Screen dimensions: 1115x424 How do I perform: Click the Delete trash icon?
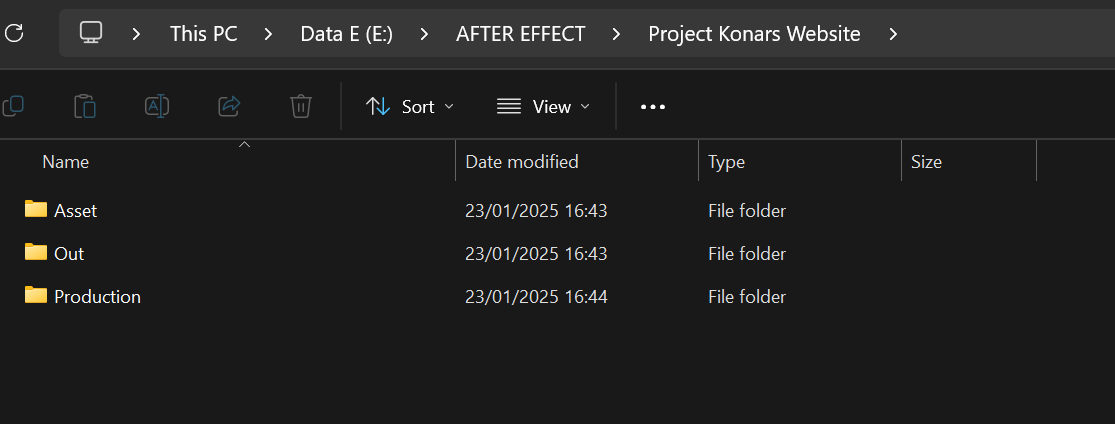[x=301, y=107]
